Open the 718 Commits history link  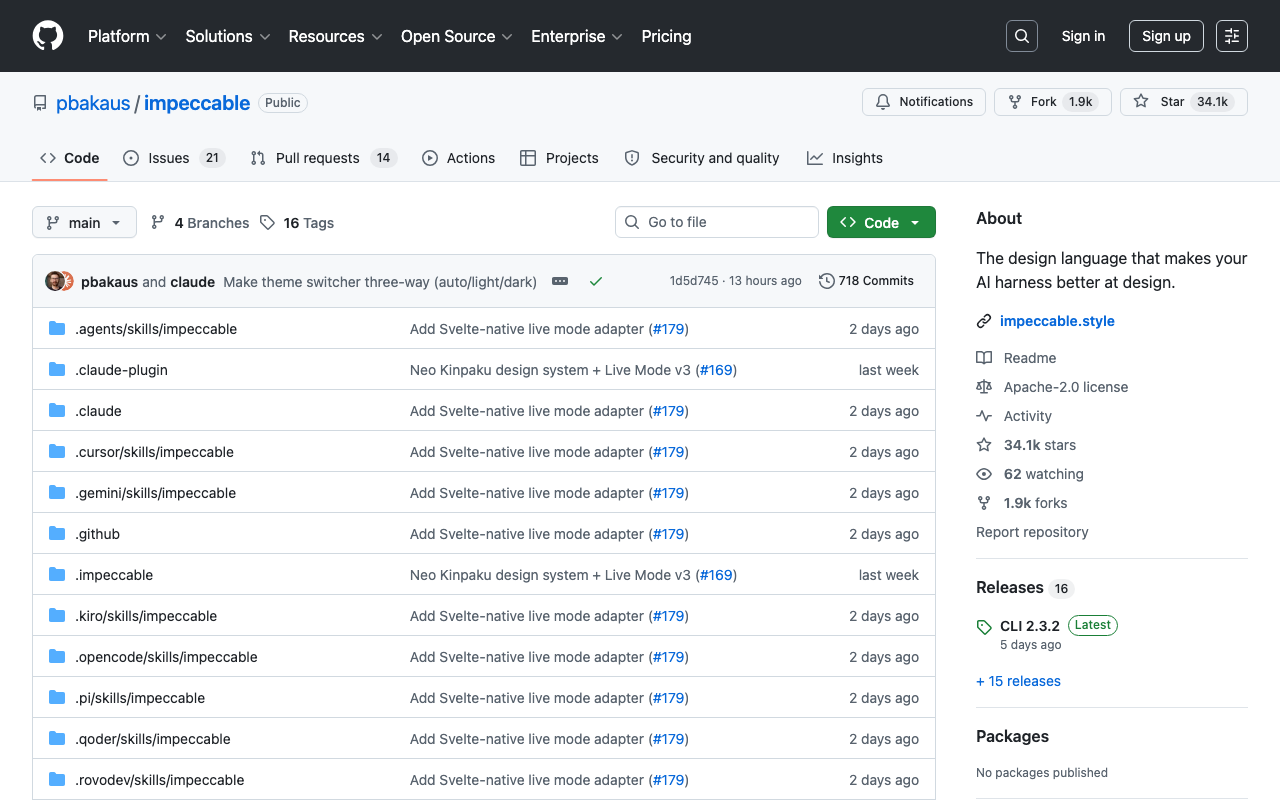(866, 281)
